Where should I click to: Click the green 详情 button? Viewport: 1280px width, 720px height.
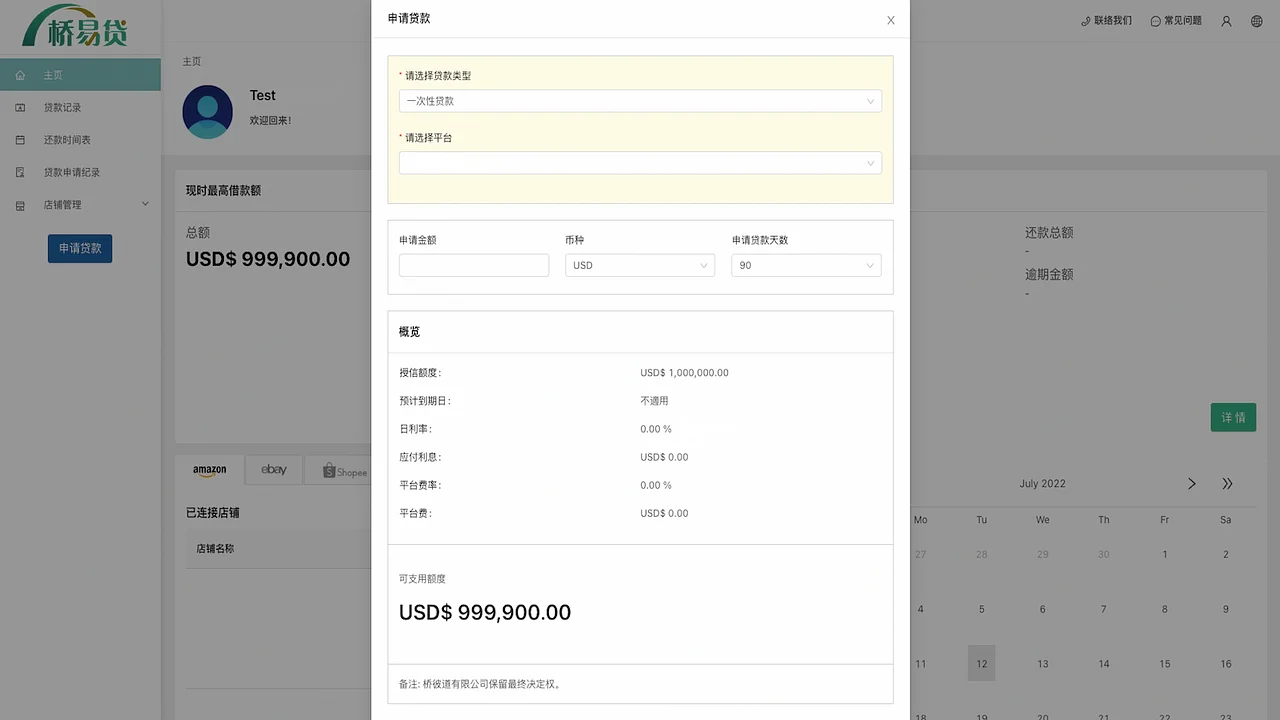(x=1233, y=417)
